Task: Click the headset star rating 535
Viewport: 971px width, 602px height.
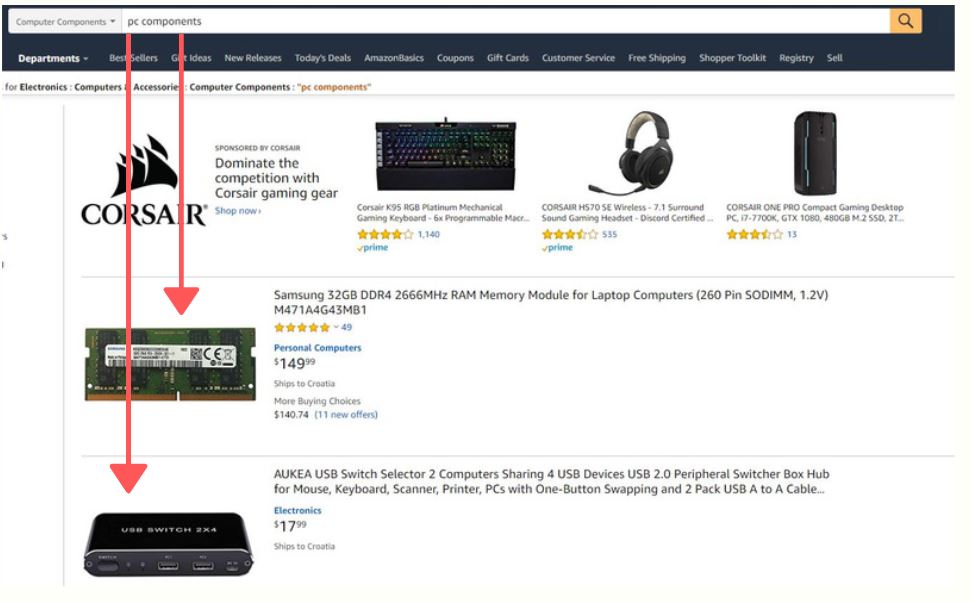Action: (x=579, y=234)
